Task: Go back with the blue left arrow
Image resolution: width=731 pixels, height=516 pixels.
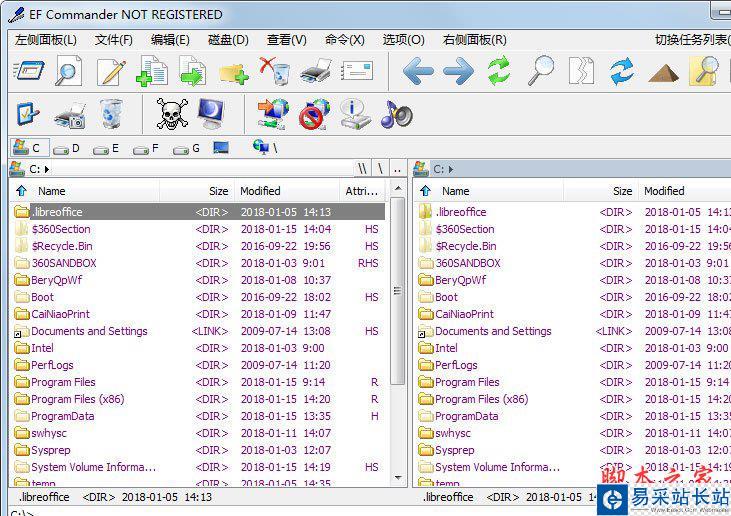Action: tap(418, 71)
